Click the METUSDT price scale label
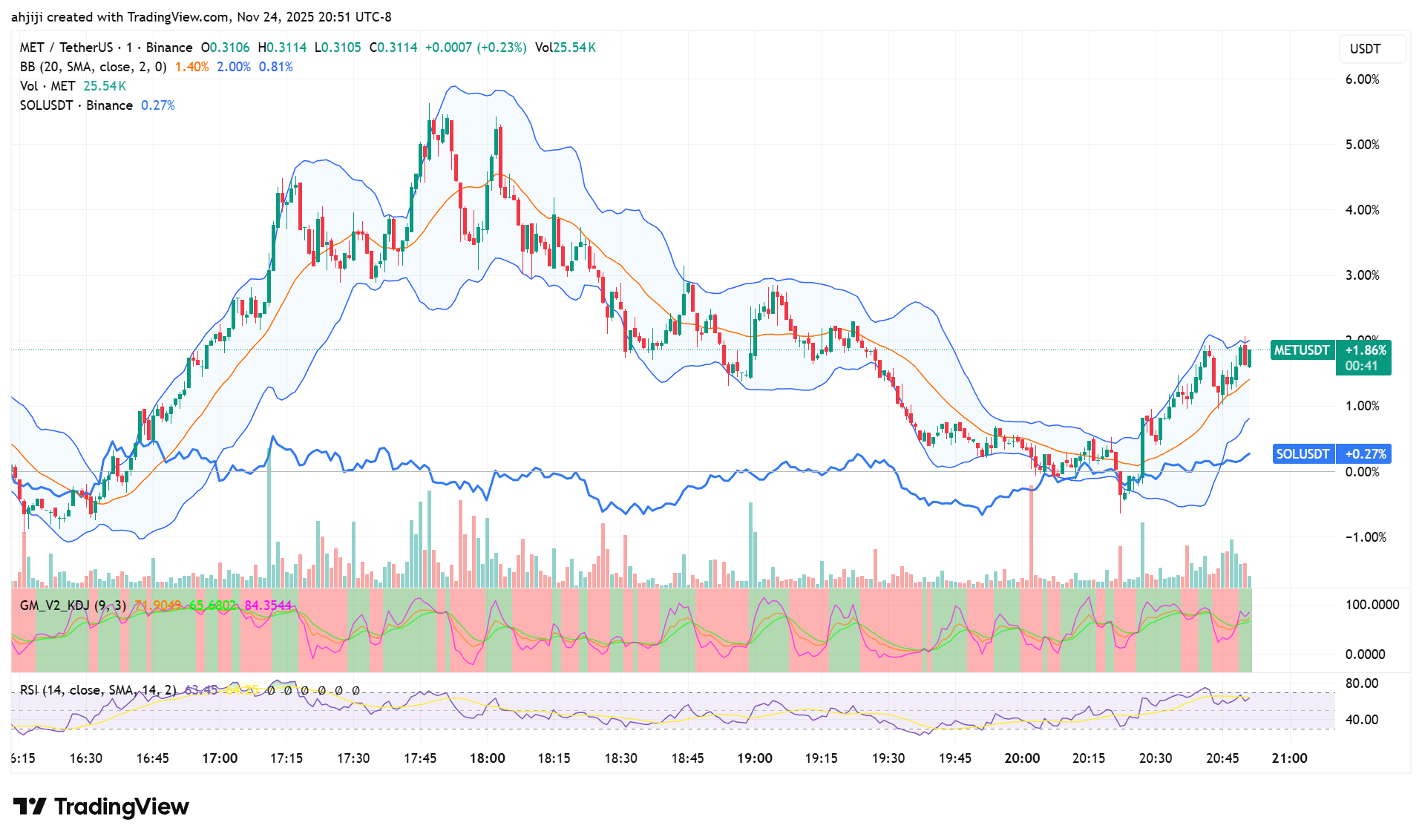 click(x=1302, y=350)
